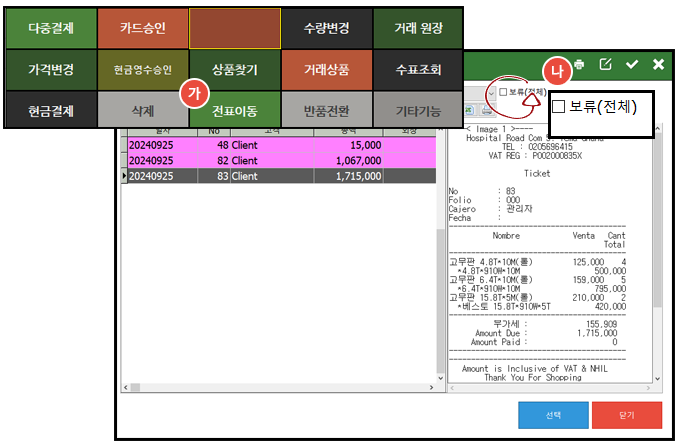Viewport: 680px width, 444px height.
Task: Click the receipt preview's scroll-down arrow
Action: [x=658, y=379]
